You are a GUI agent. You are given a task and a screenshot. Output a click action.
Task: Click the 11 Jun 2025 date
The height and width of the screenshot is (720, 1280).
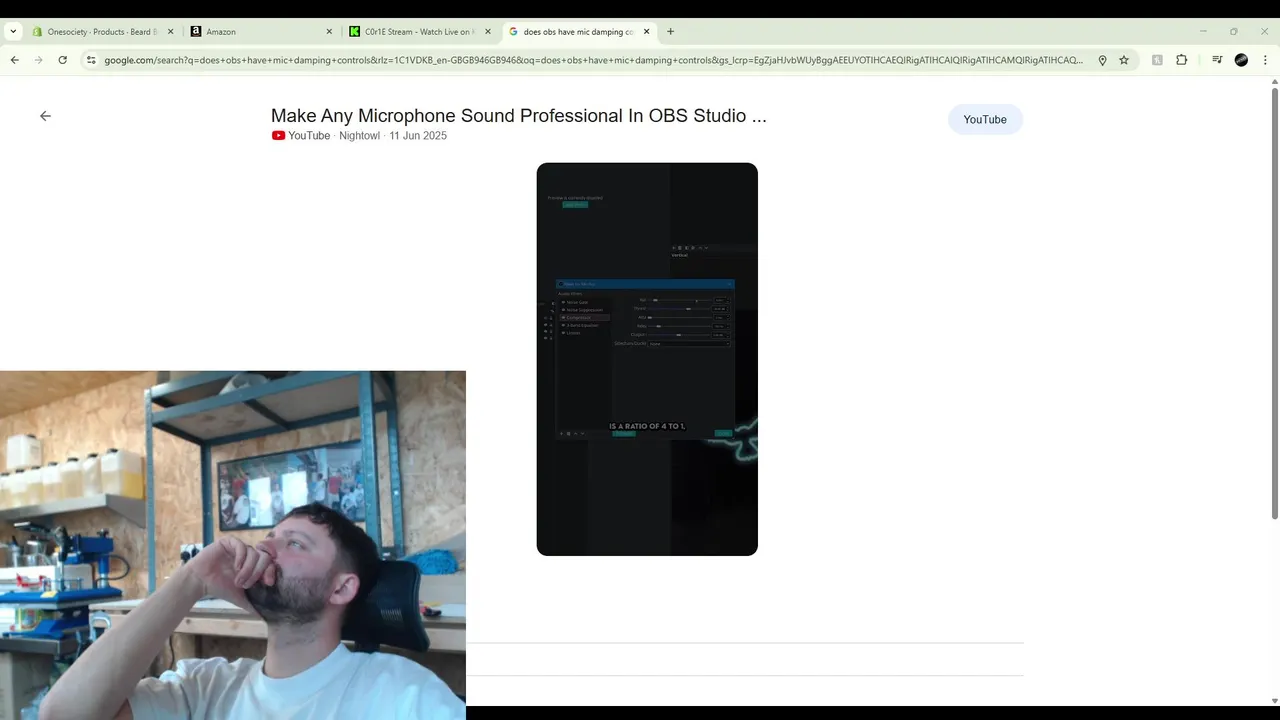(x=418, y=136)
